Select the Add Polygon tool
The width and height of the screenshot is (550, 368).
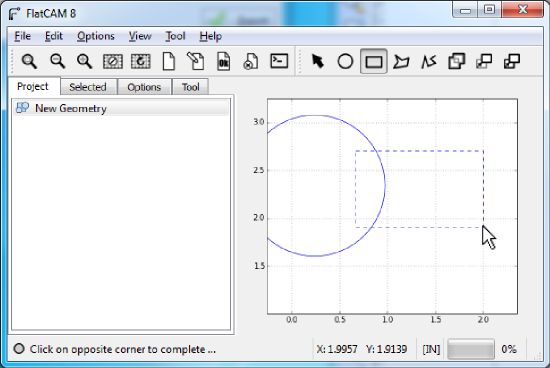(401, 61)
